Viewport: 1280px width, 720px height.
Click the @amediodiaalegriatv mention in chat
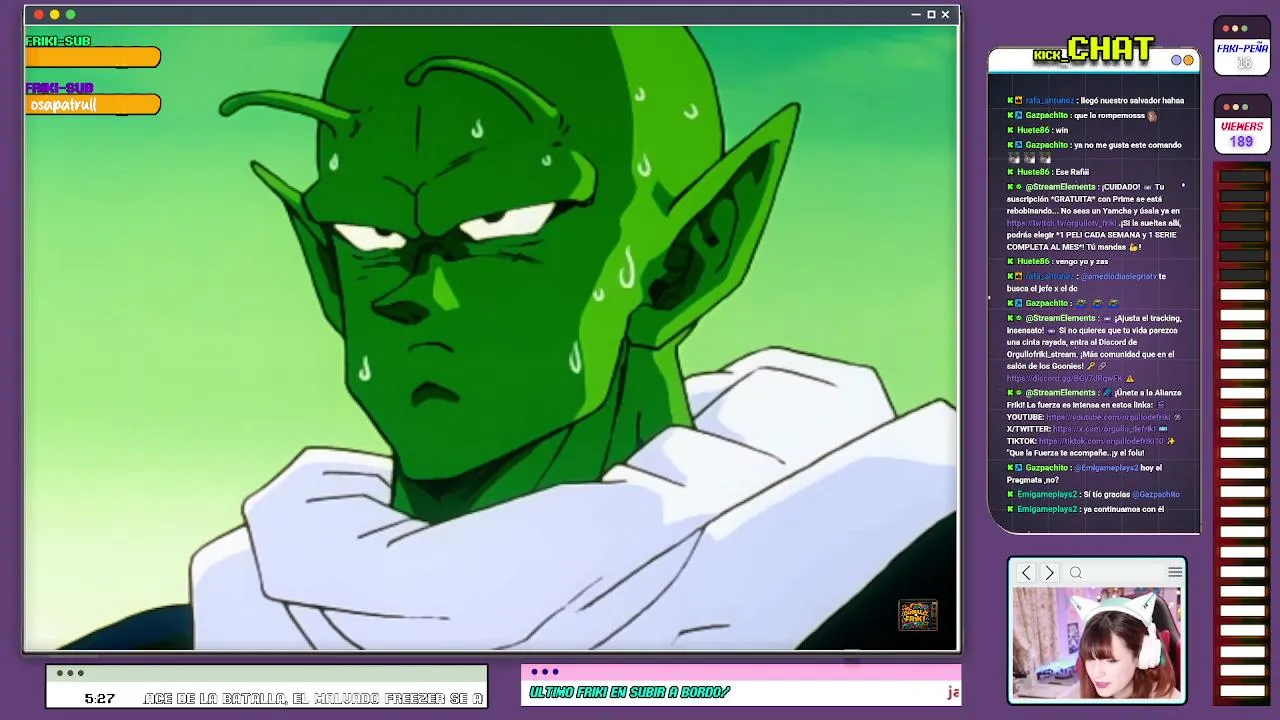pos(1118,276)
